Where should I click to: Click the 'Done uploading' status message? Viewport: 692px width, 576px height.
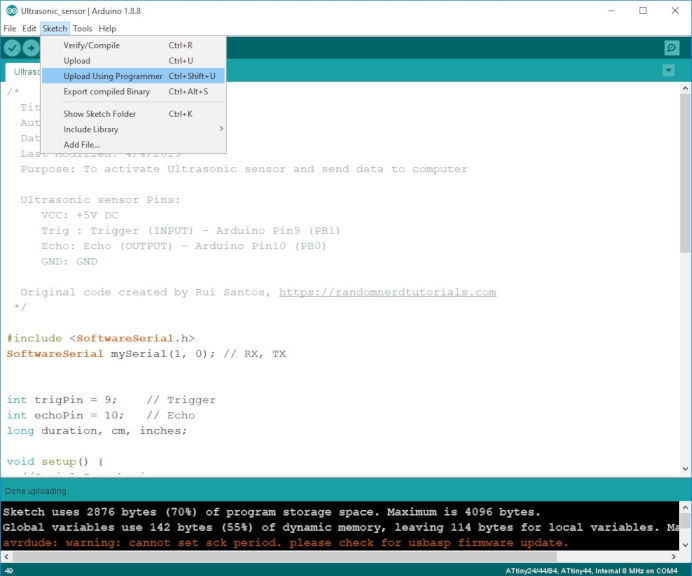(35, 491)
